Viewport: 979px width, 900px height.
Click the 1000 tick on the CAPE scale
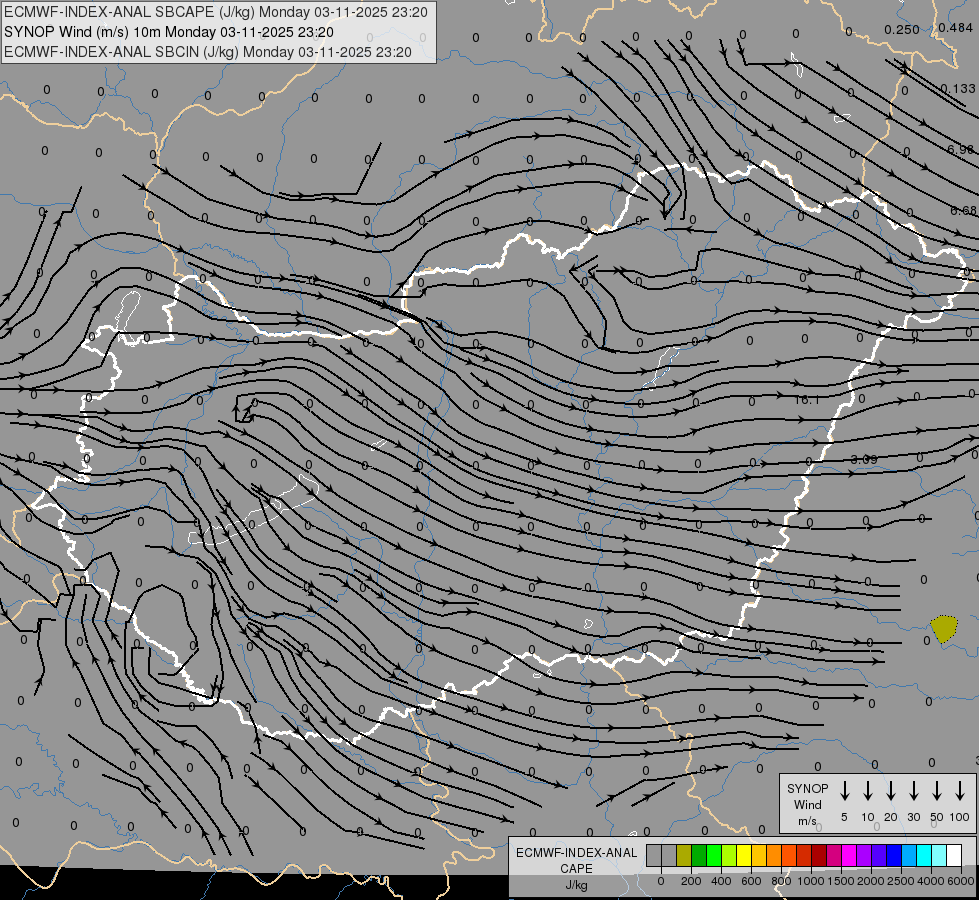point(811,881)
